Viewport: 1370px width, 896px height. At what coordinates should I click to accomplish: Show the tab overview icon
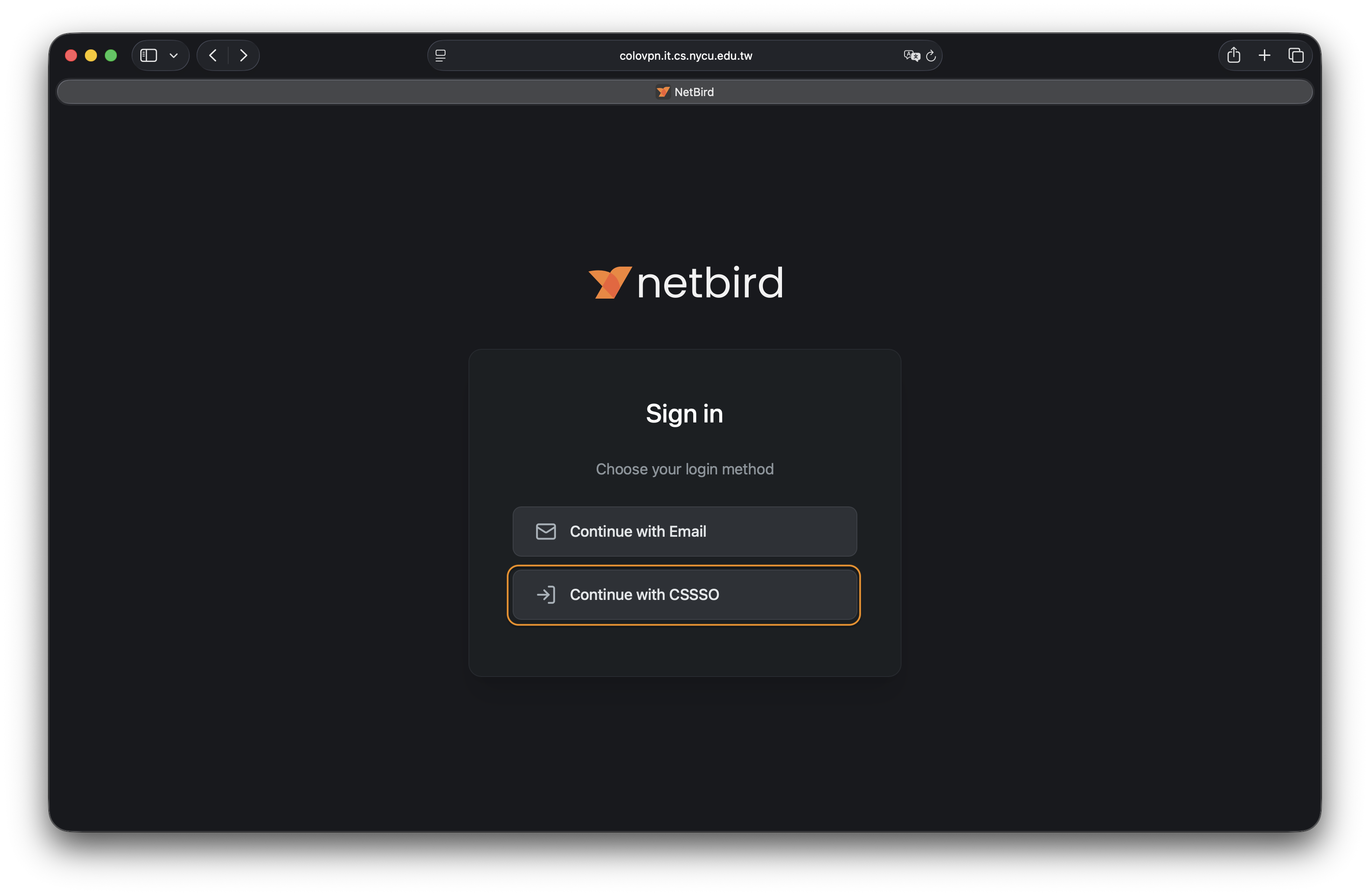(1296, 55)
